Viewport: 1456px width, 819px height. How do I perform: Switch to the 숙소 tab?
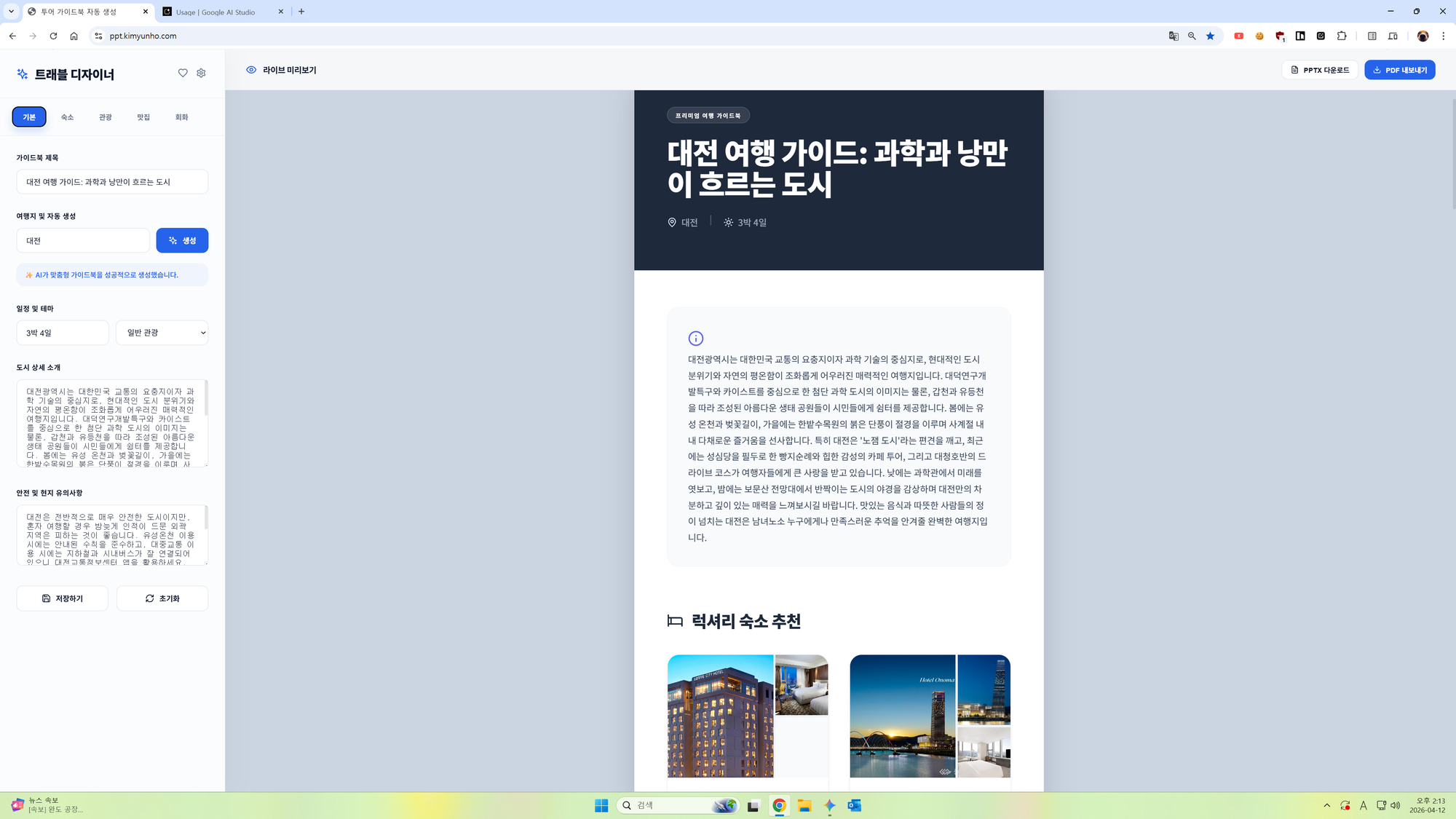coord(67,117)
